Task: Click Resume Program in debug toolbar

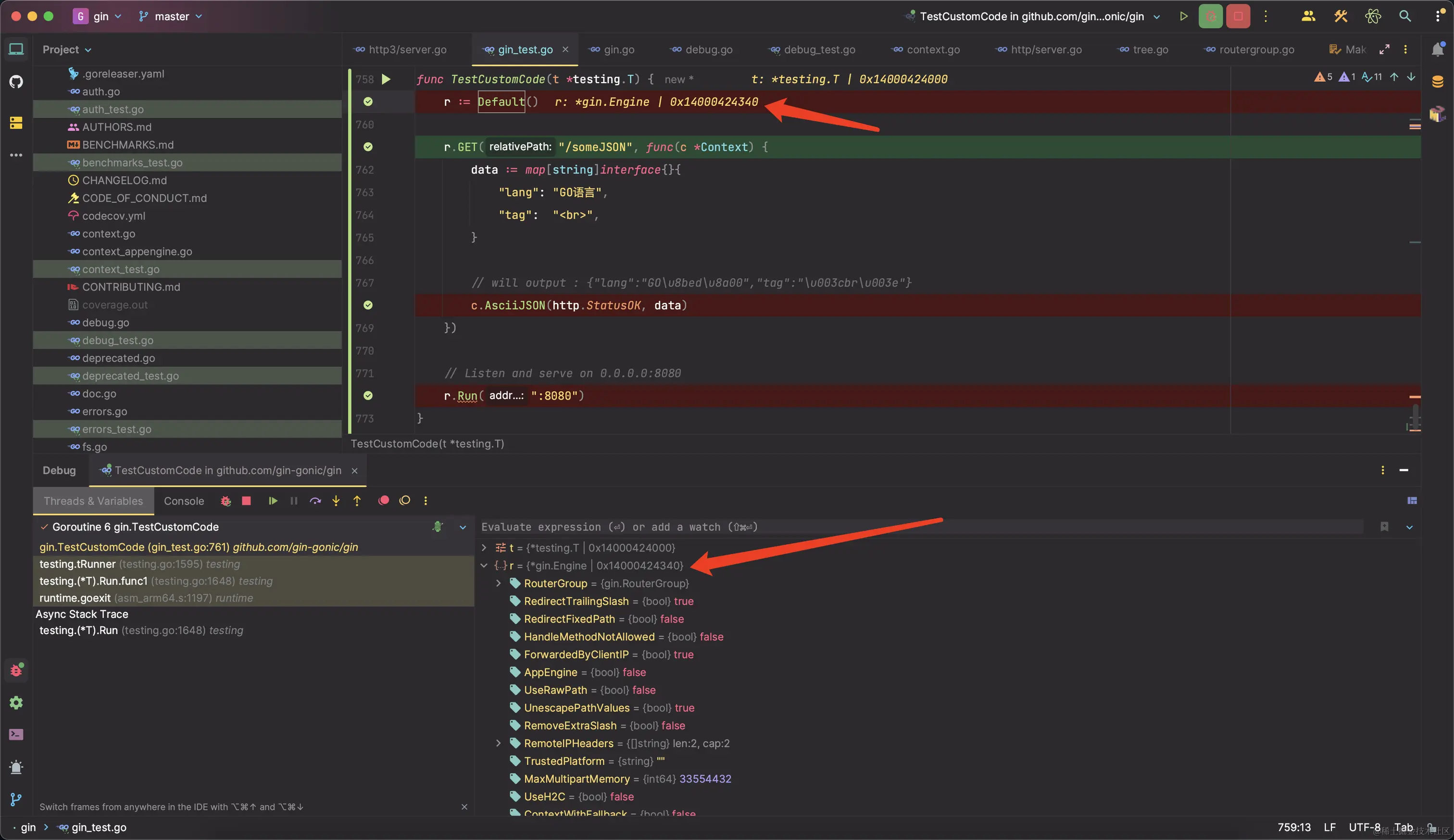Action: [273, 501]
